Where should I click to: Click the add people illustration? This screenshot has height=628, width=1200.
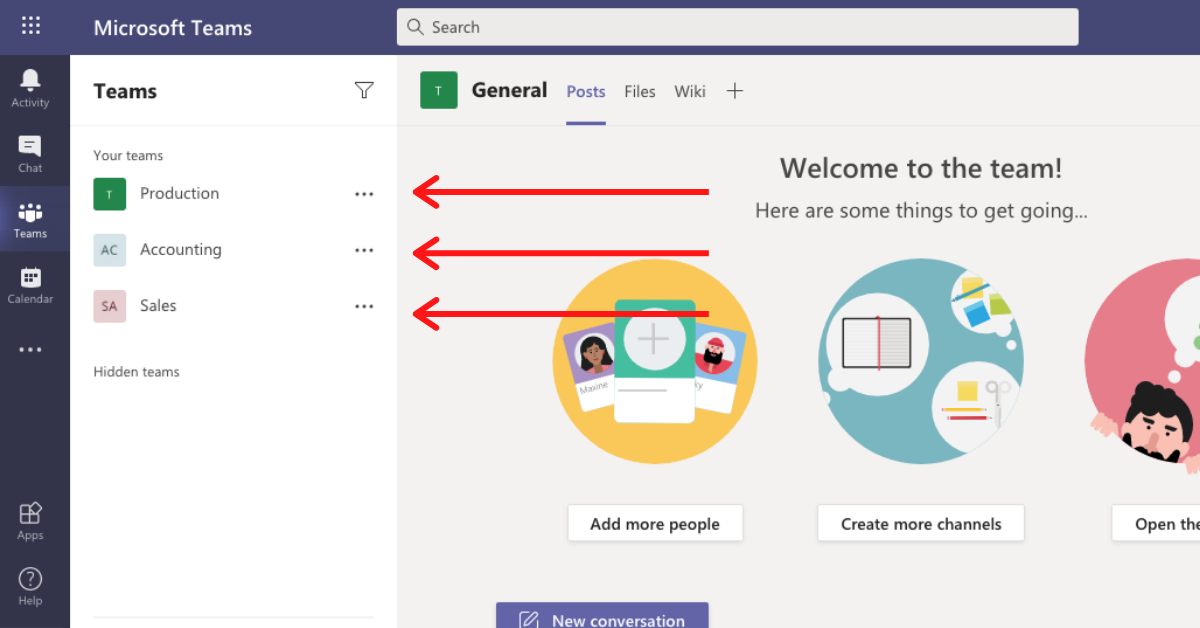tap(655, 361)
